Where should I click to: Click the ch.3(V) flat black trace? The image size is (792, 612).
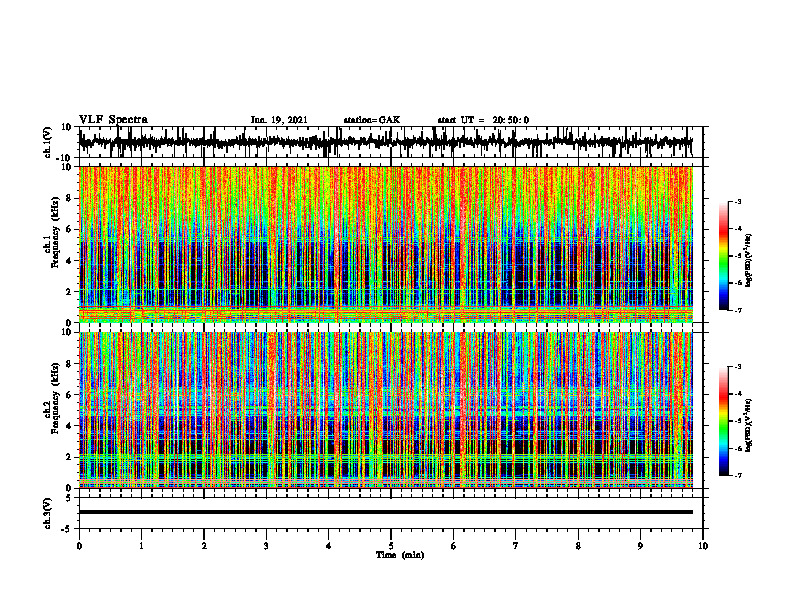click(x=386, y=512)
